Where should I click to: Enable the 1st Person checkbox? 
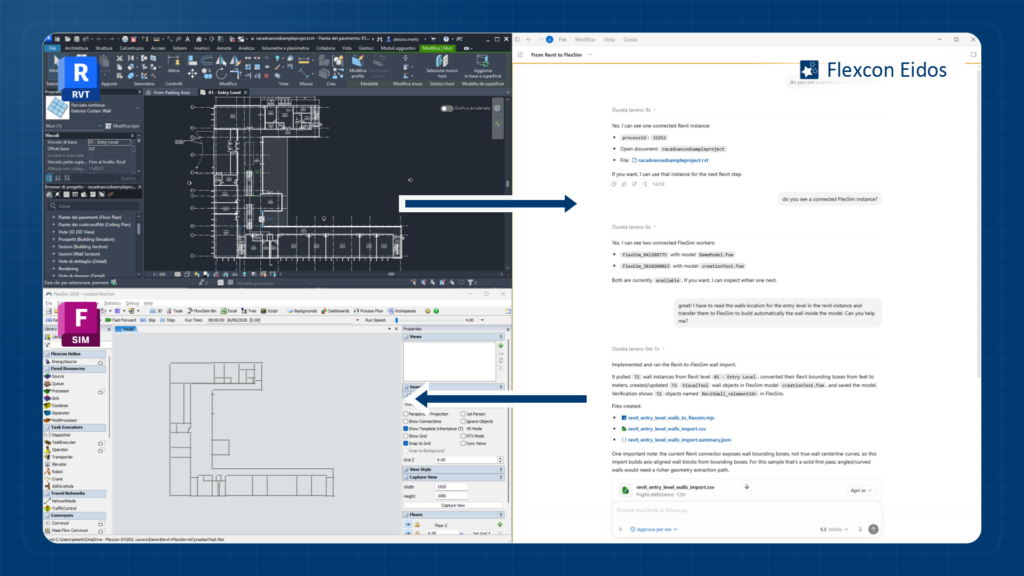point(464,414)
